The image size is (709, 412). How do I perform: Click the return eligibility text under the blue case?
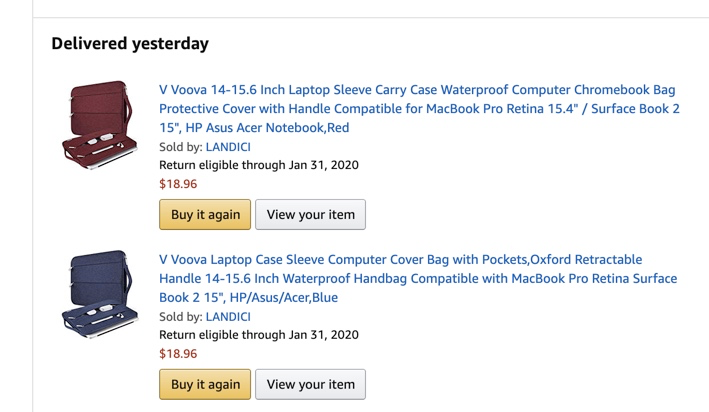[x=258, y=335]
